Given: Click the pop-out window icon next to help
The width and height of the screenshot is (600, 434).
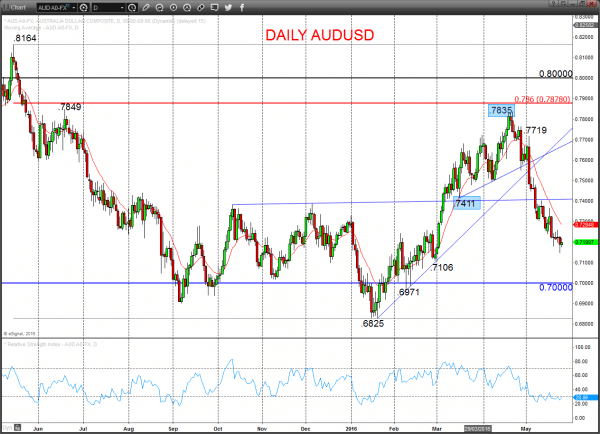Looking at the screenshot, I should point(563,3).
